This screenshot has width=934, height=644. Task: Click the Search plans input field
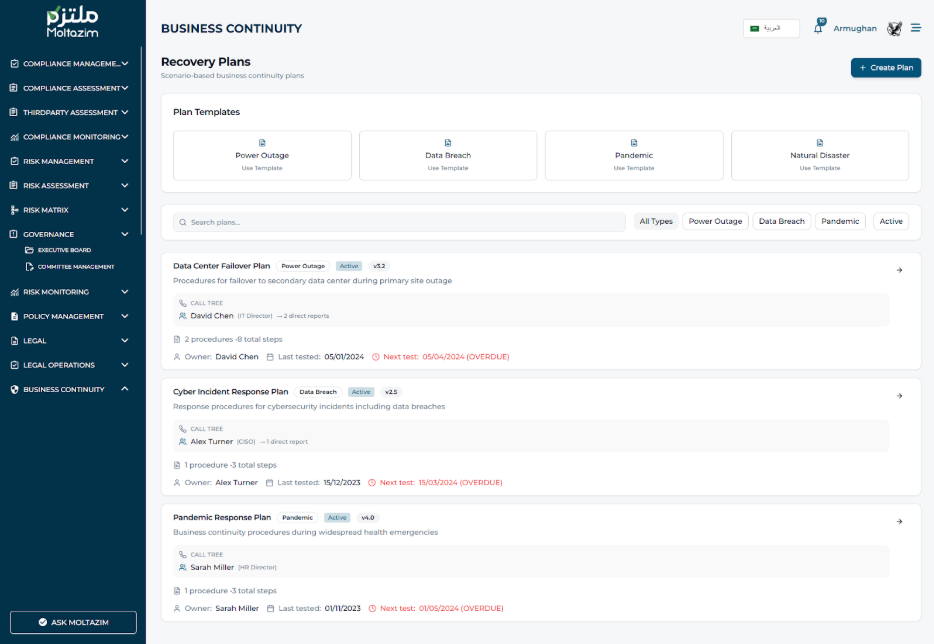click(400, 222)
